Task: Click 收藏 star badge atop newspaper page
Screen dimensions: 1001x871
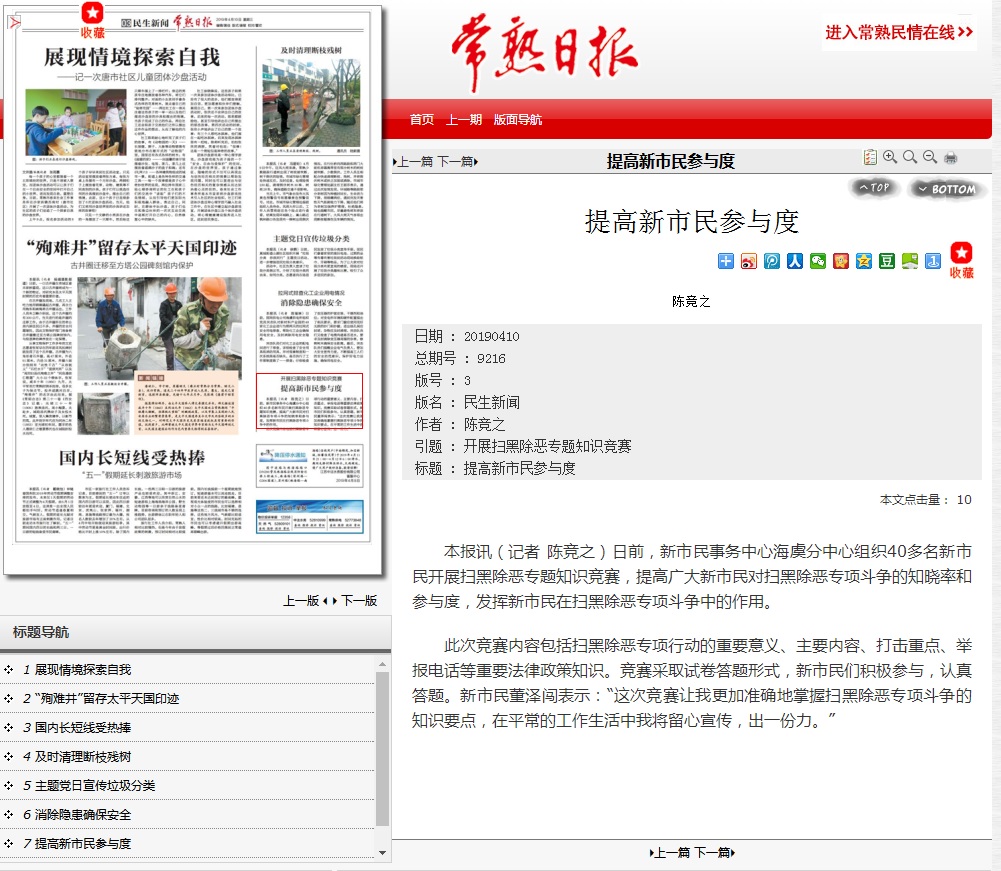Action: point(93,20)
